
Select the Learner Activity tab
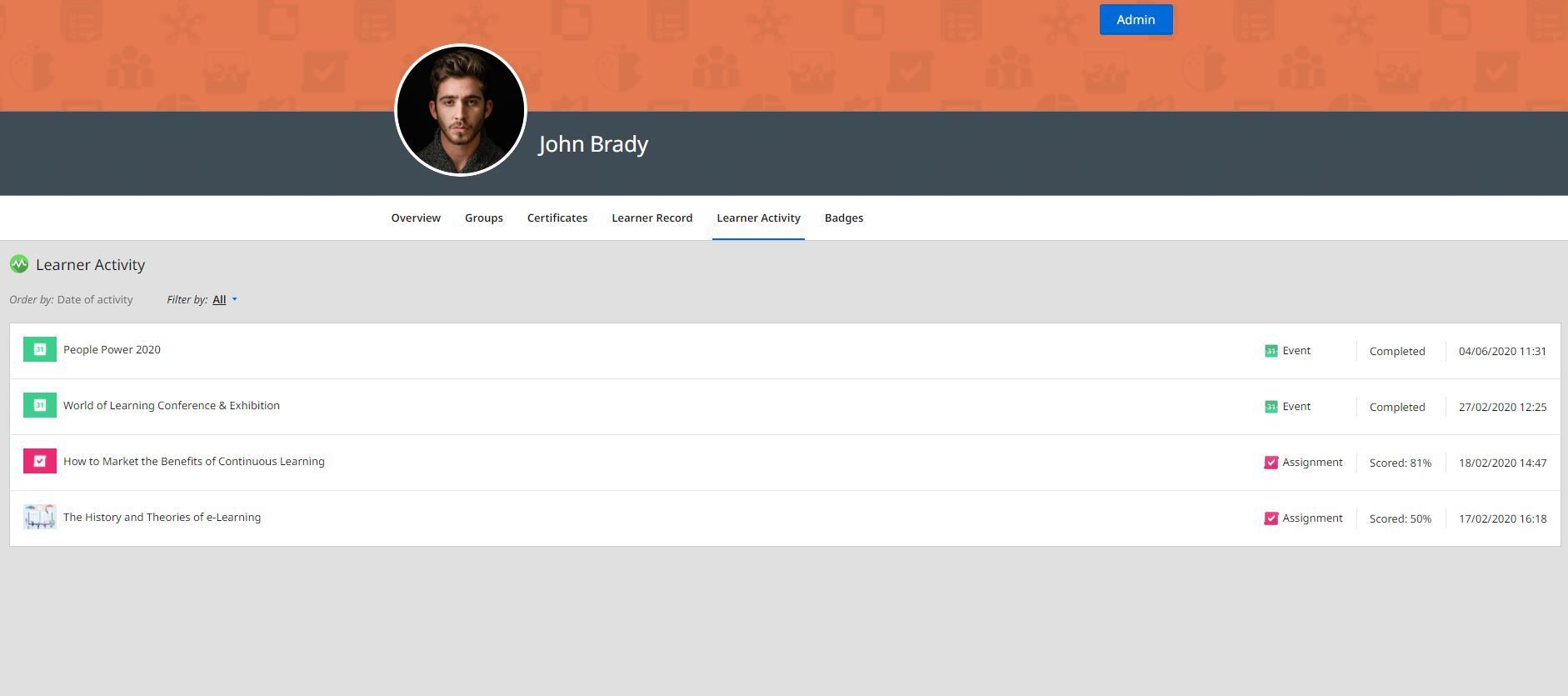[x=758, y=218]
